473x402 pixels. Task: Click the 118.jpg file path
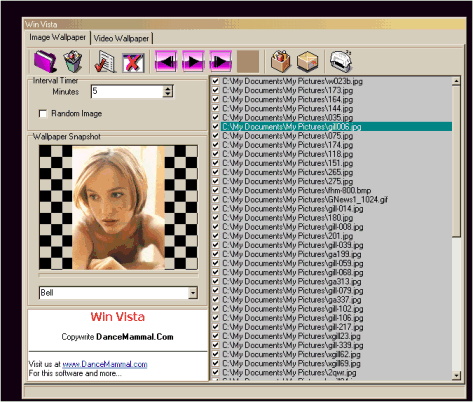(x=288, y=154)
